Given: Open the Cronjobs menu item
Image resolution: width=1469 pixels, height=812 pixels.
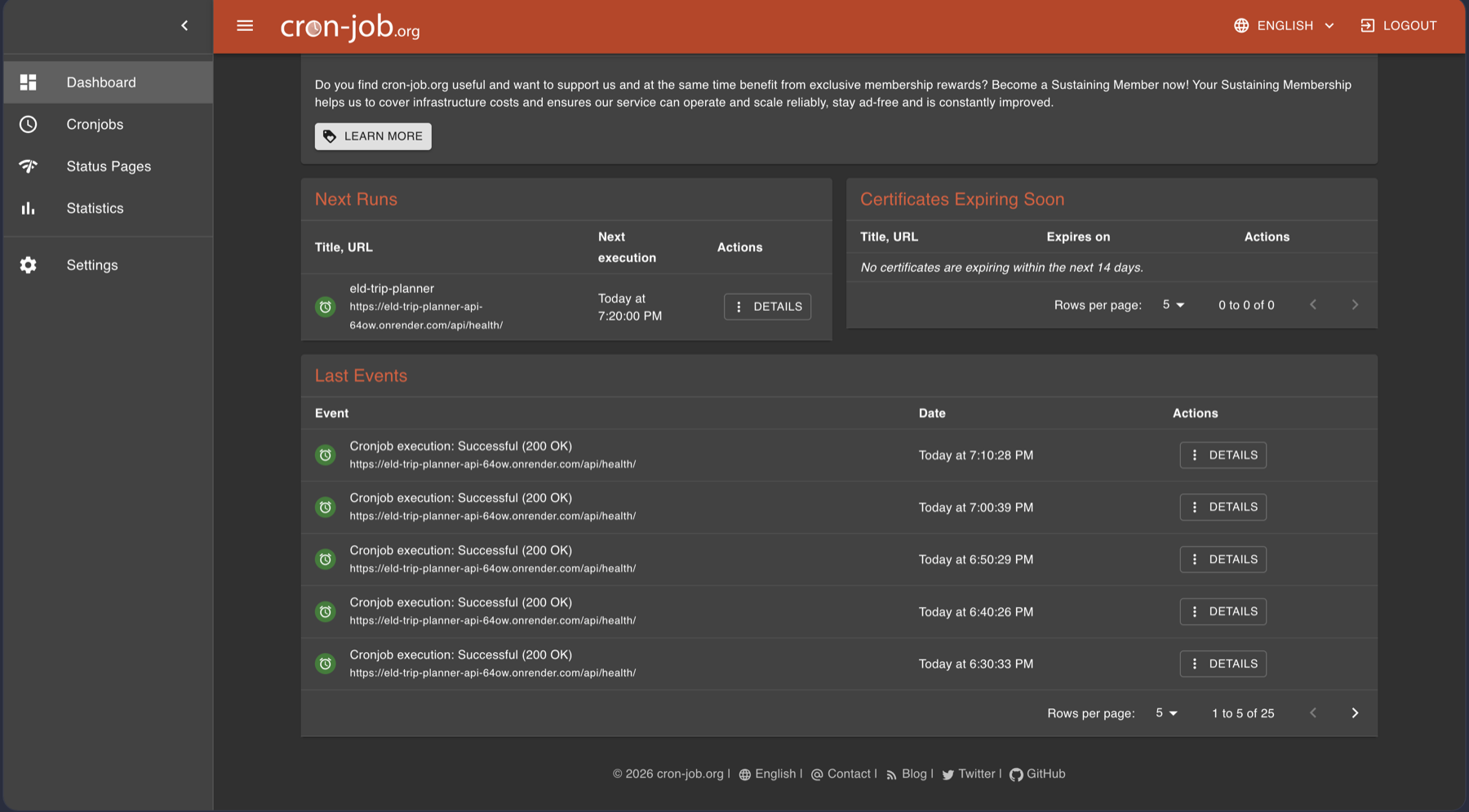Looking at the screenshot, I should pyautogui.click(x=108, y=124).
